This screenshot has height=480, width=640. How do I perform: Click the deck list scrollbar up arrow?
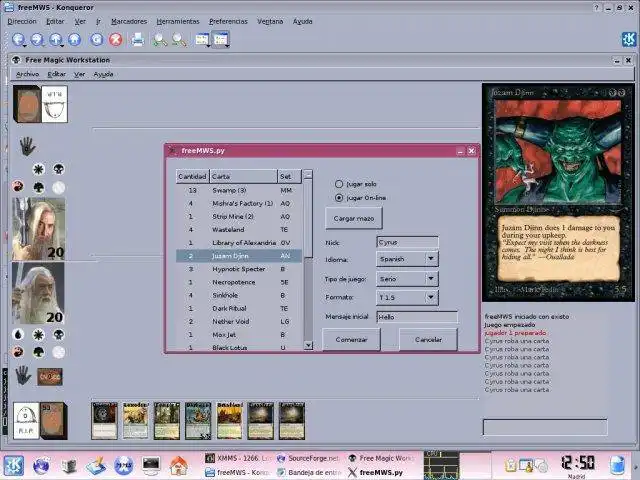click(309, 174)
